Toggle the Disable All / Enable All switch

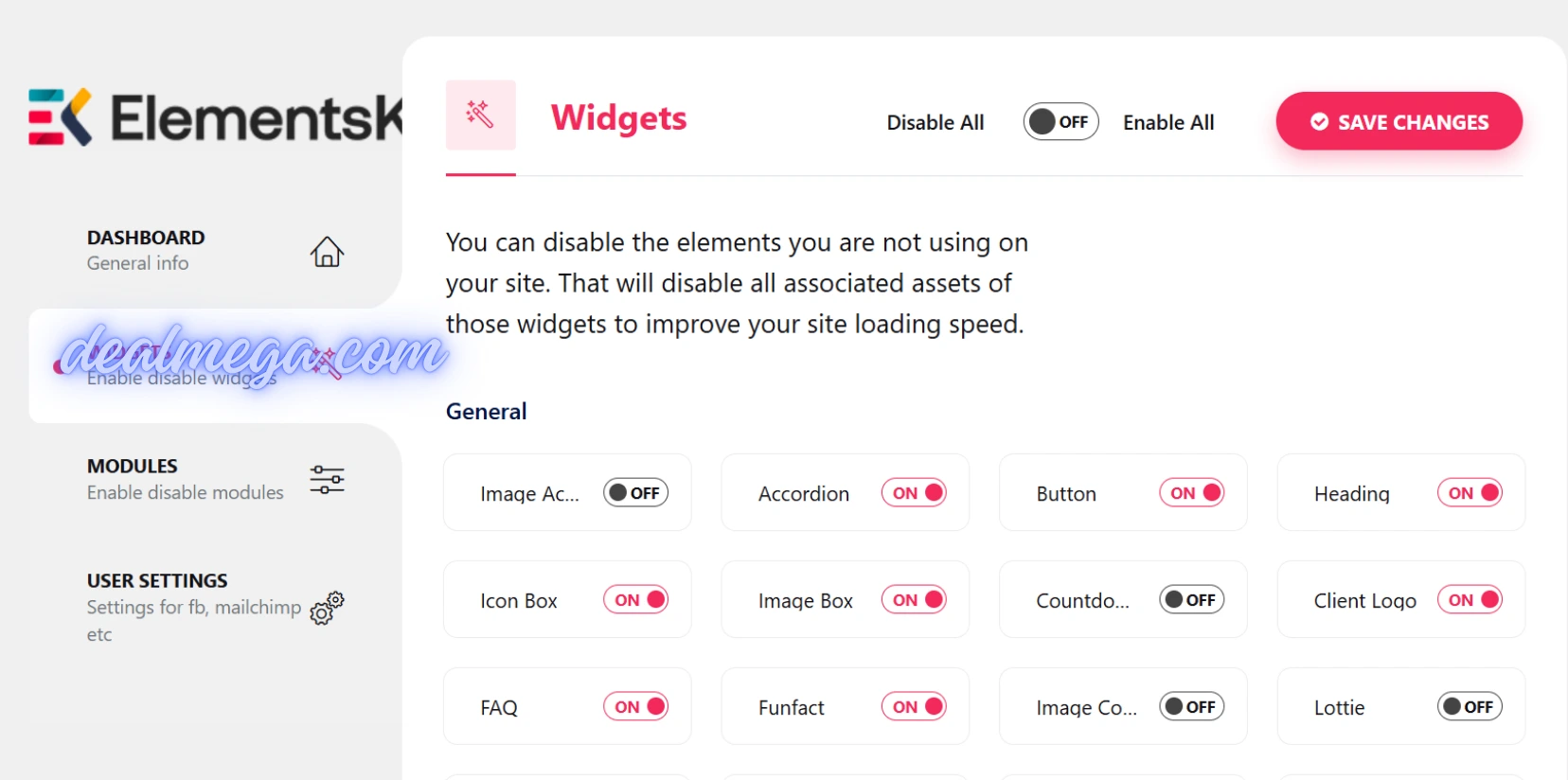pos(1060,122)
